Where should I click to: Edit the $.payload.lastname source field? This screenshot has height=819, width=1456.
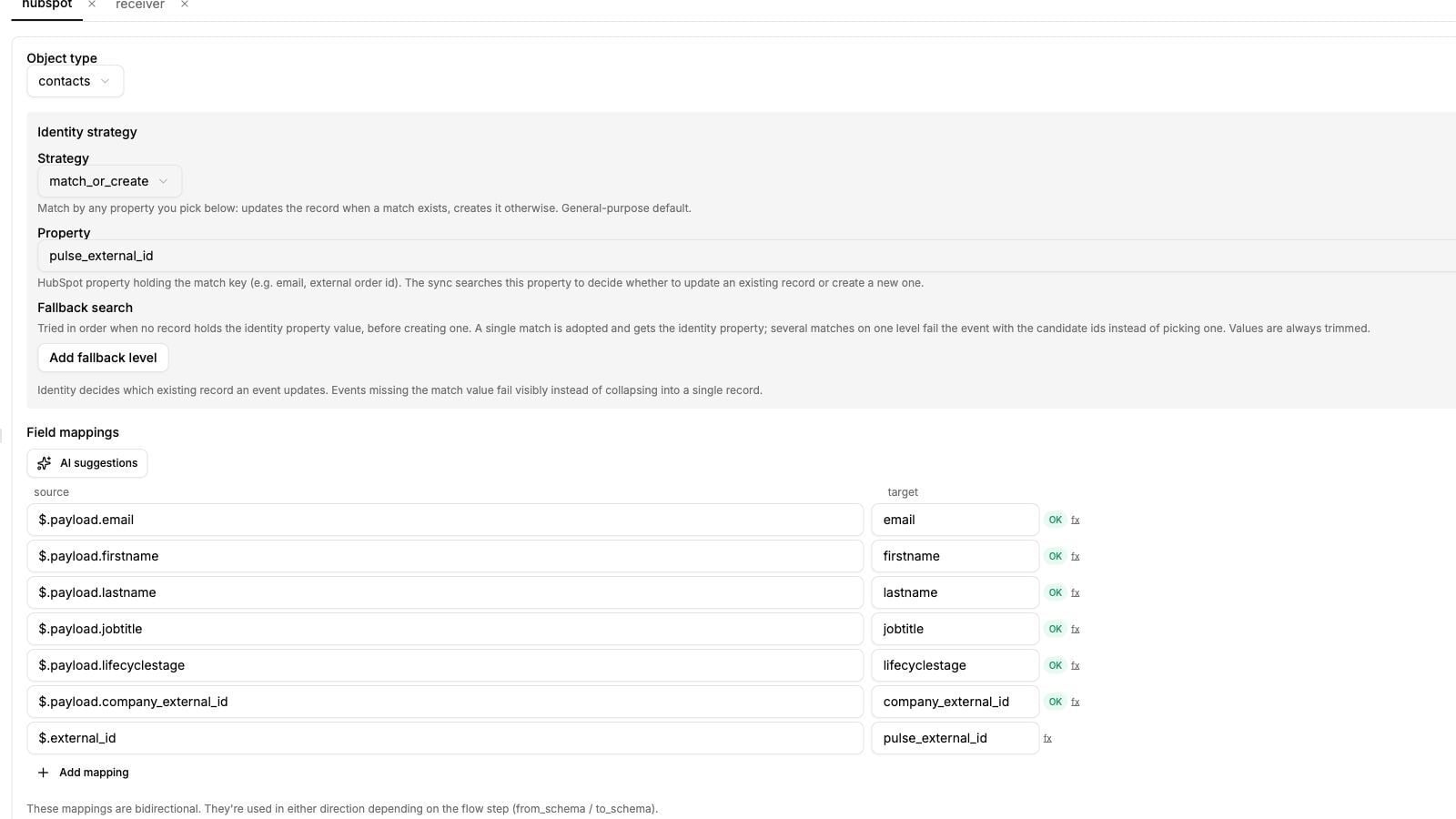[x=445, y=592]
